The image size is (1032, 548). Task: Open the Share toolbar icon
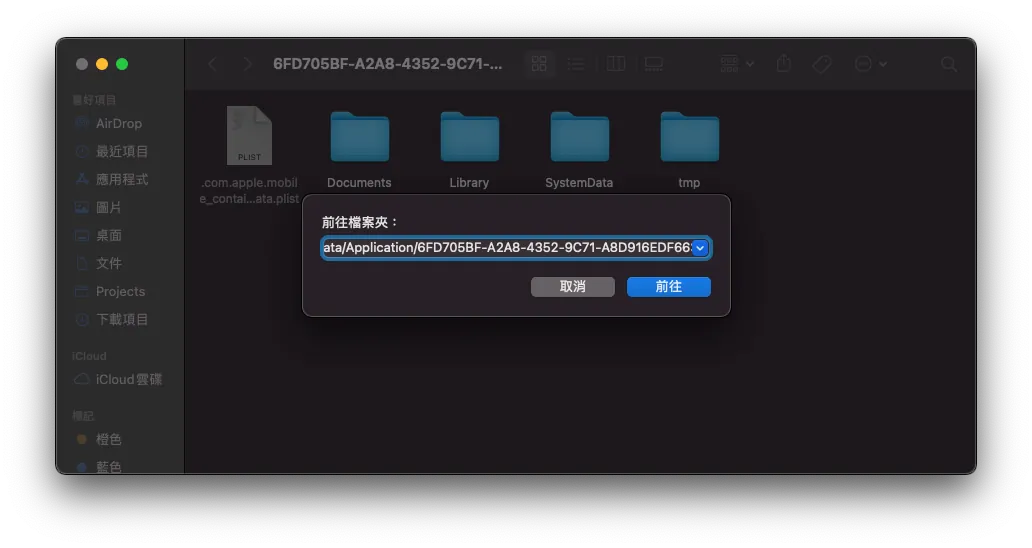point(784,64)
